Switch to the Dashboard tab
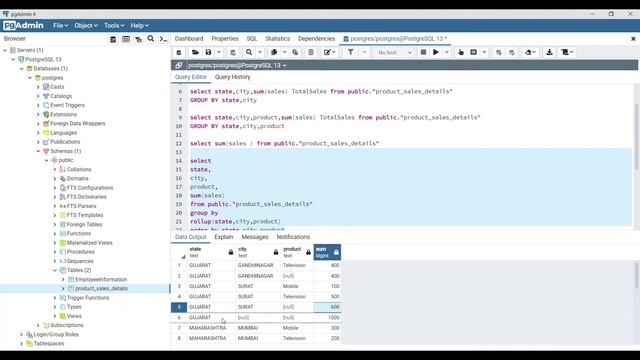The image size is (640, 360). (189, 38)
